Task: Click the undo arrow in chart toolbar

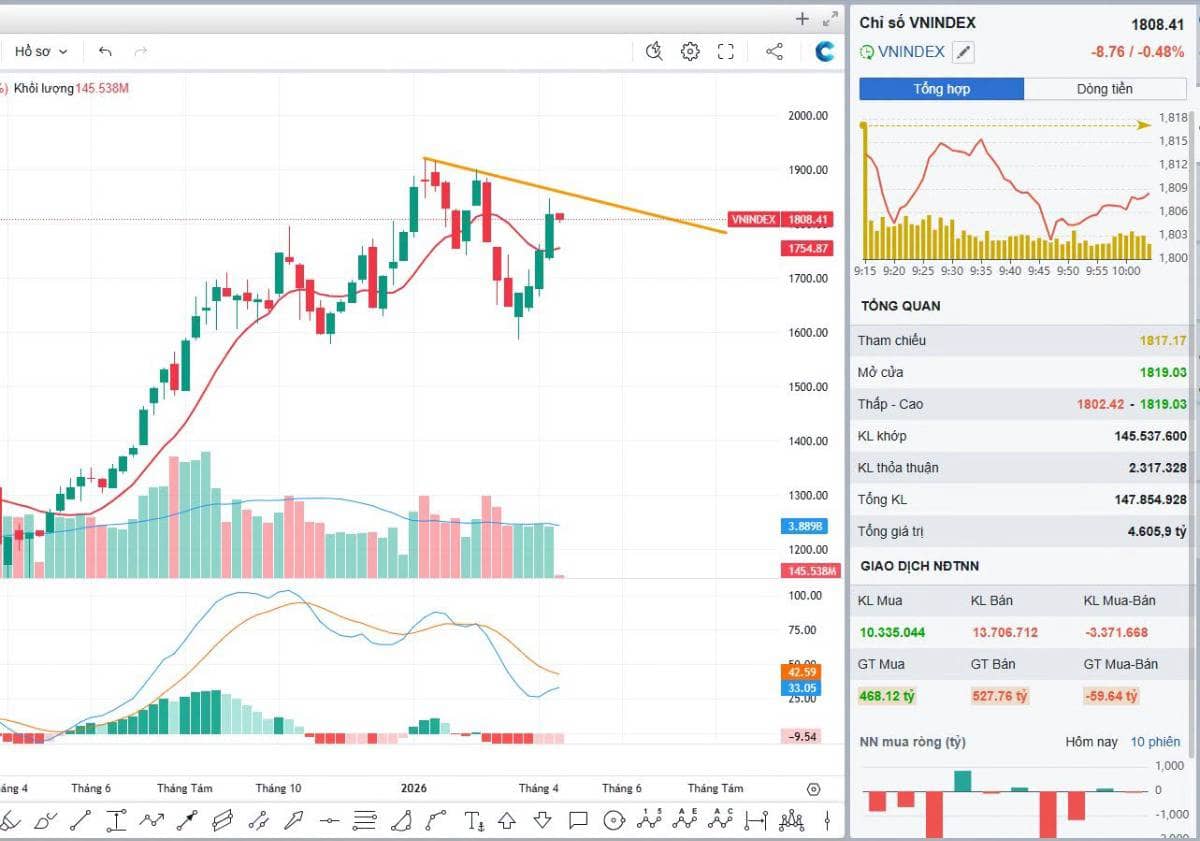Action: point(105,51)
